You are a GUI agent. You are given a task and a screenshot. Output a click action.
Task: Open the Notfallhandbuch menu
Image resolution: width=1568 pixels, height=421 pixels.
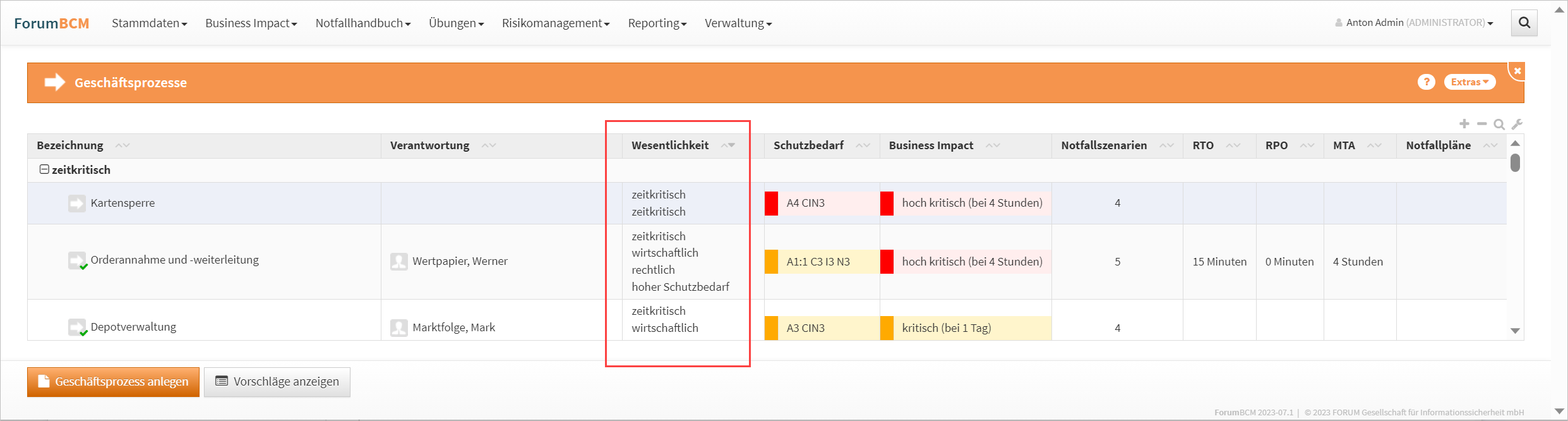click(362, 23)
